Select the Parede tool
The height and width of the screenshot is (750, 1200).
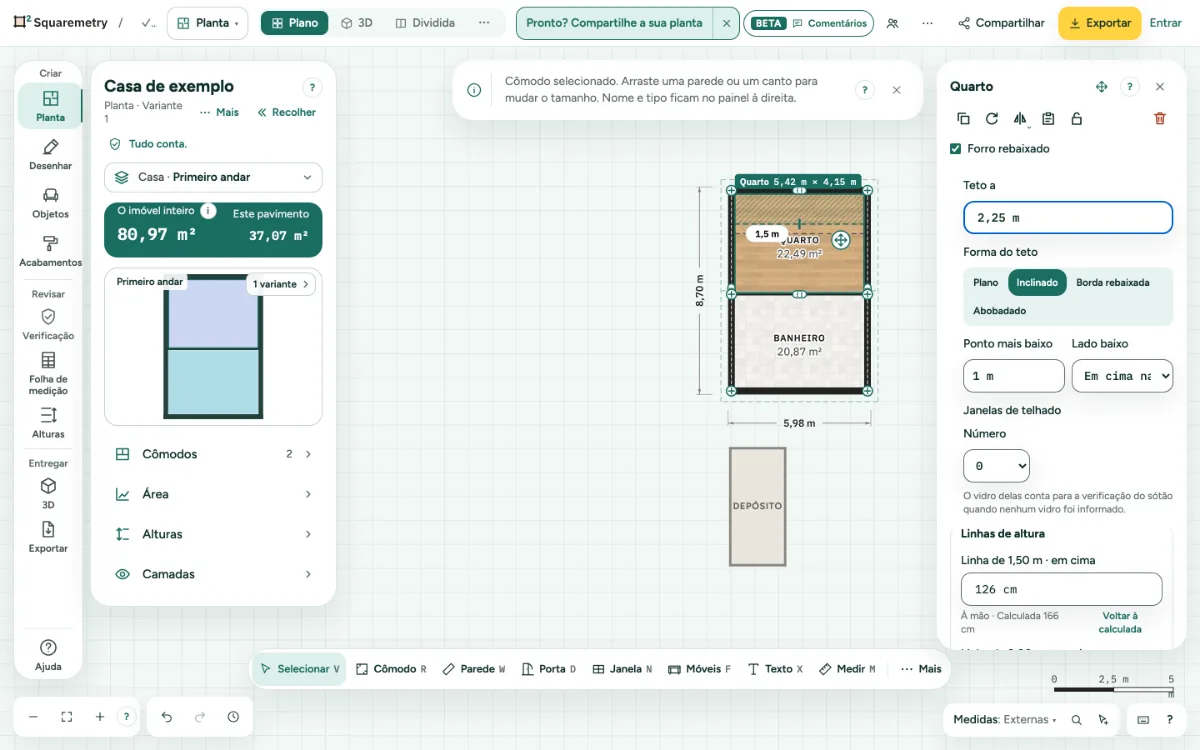pos(474,669)
